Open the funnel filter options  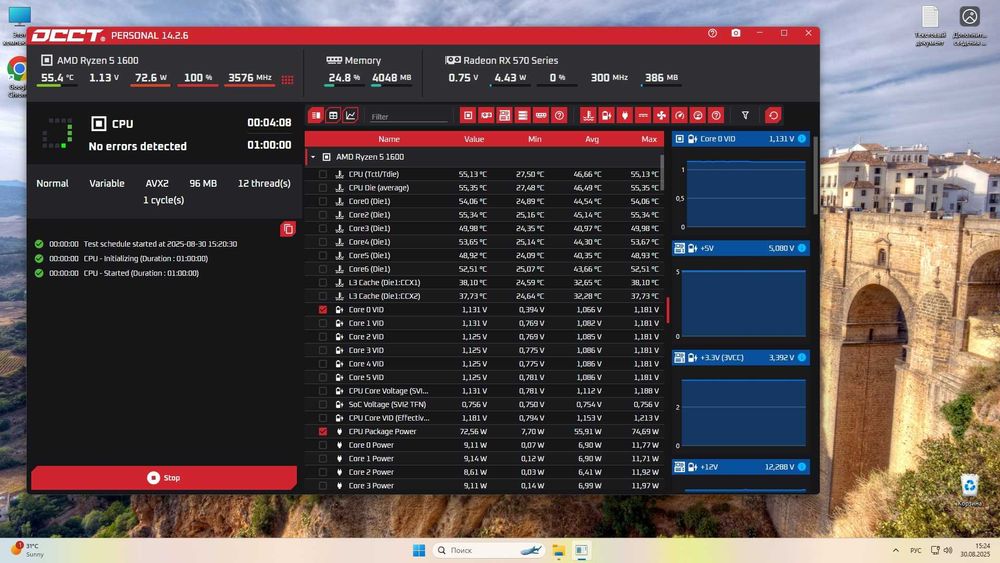[x=745, y=115]
